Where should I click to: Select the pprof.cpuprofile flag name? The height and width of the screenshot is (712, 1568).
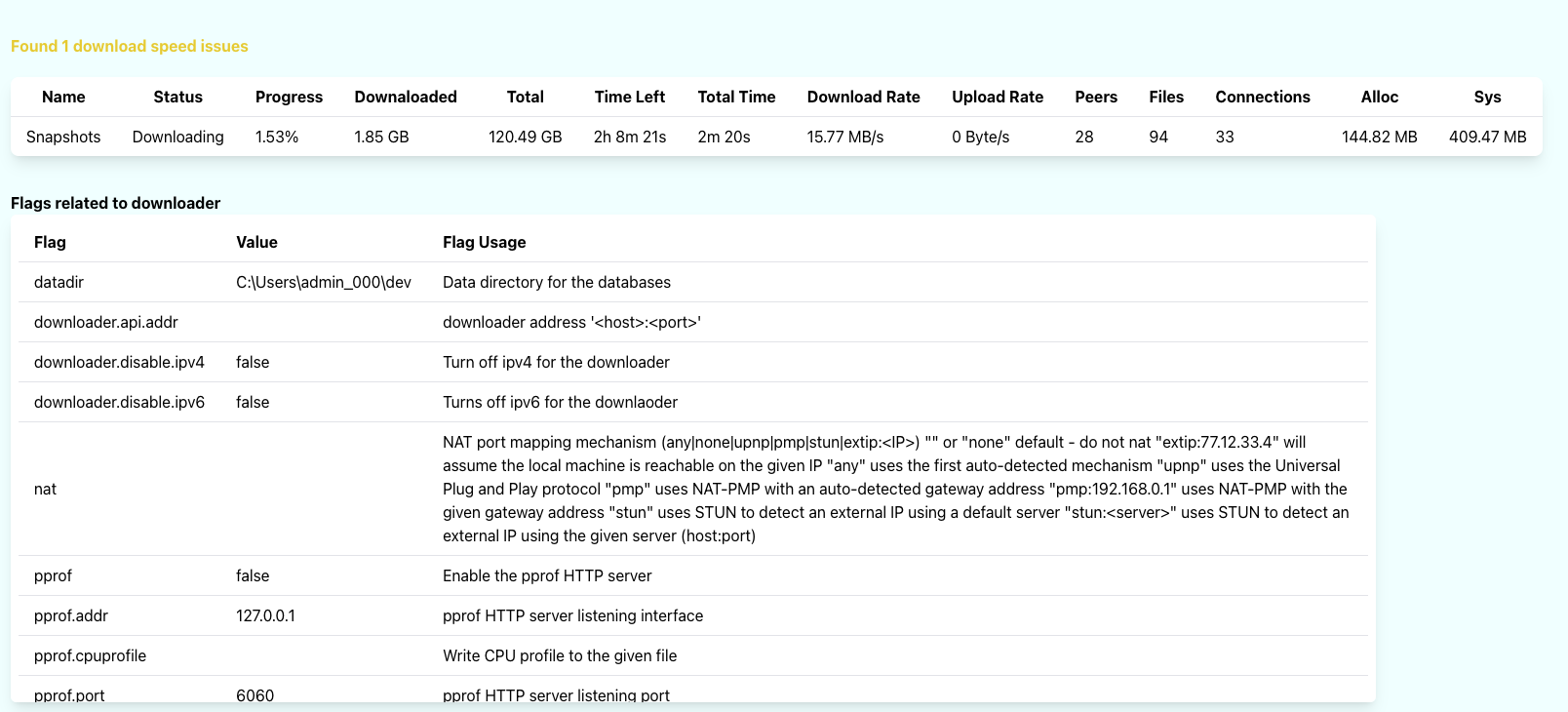tap(90, 655)
